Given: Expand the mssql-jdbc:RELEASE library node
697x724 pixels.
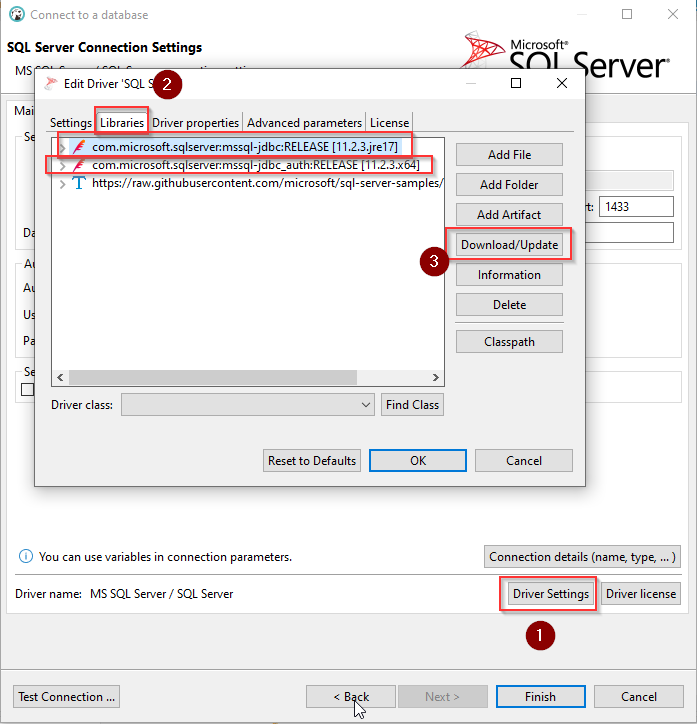Looking at the screenshot, I should 62,147.
